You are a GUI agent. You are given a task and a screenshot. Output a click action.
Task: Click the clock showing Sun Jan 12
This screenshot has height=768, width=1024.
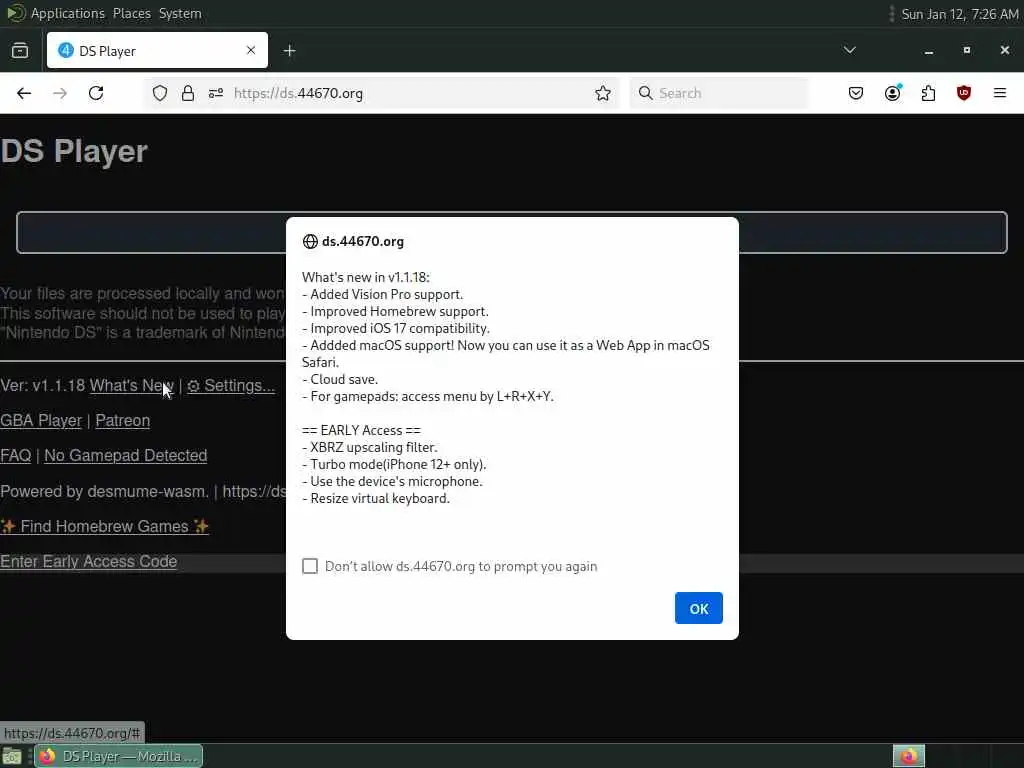pos(959,14)
